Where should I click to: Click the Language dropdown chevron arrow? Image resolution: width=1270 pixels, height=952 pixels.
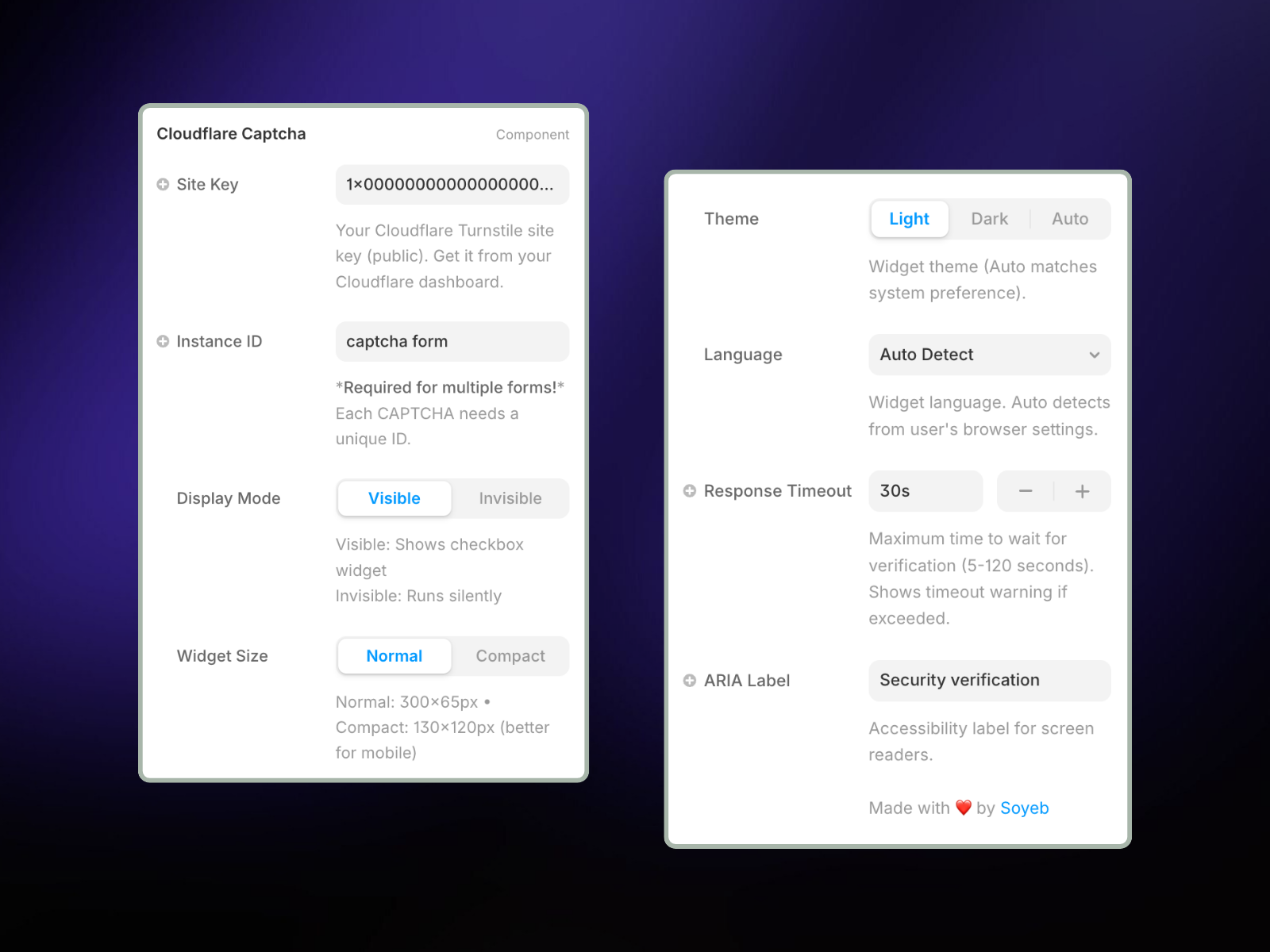click(1095, 355)
